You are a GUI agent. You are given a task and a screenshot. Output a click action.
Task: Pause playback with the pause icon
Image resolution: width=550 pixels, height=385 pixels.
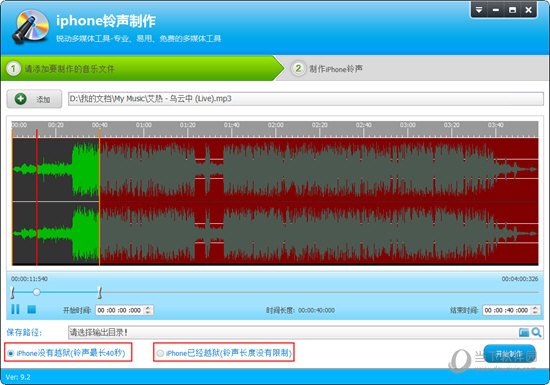click(x=15, y=309)
